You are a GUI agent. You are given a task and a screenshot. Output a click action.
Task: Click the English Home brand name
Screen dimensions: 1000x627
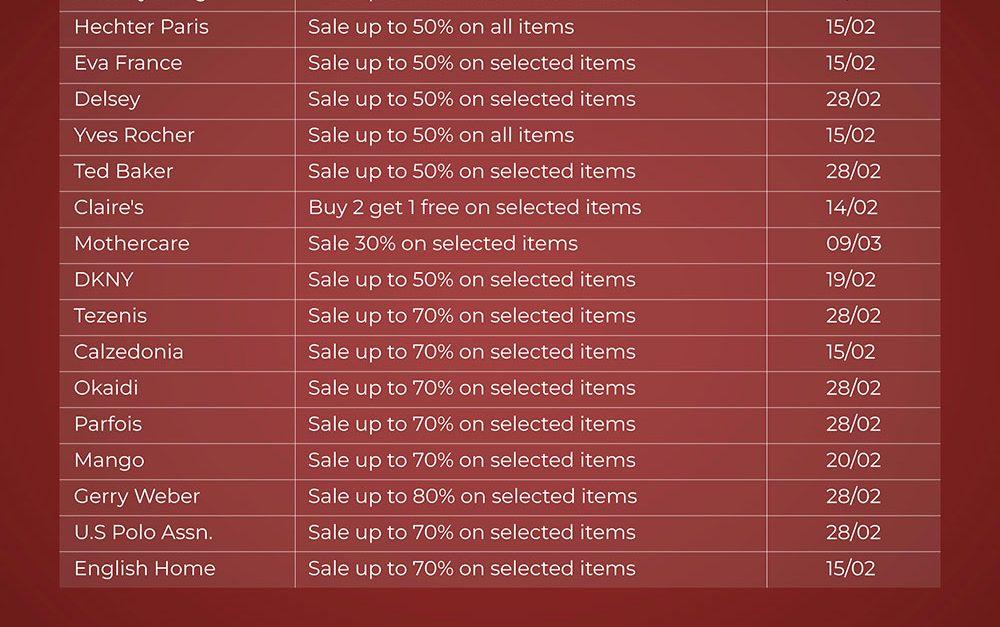pyautogui.click(x=144, y=568)
